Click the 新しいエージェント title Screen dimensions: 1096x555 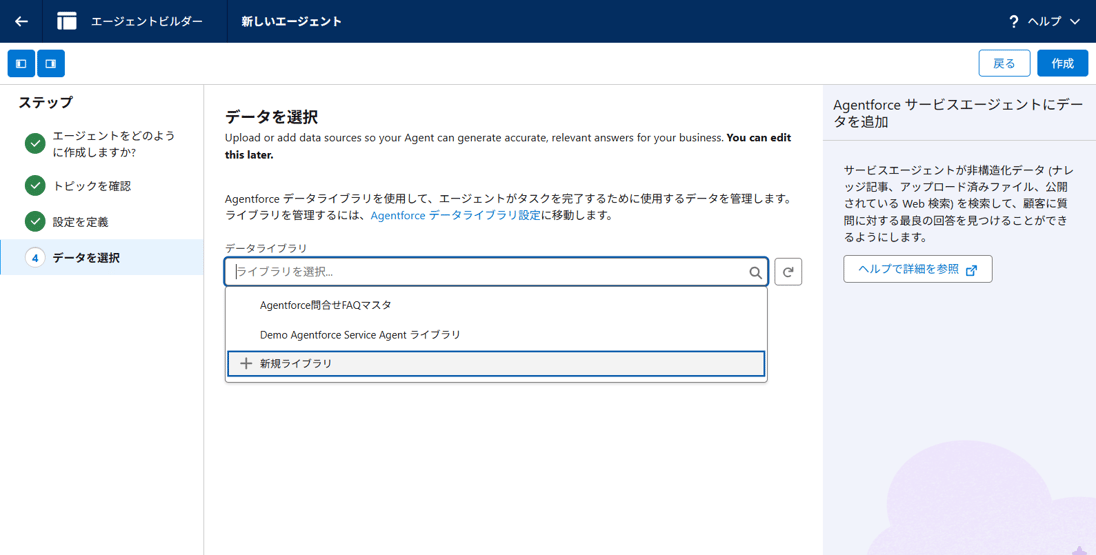pos(291,22)
